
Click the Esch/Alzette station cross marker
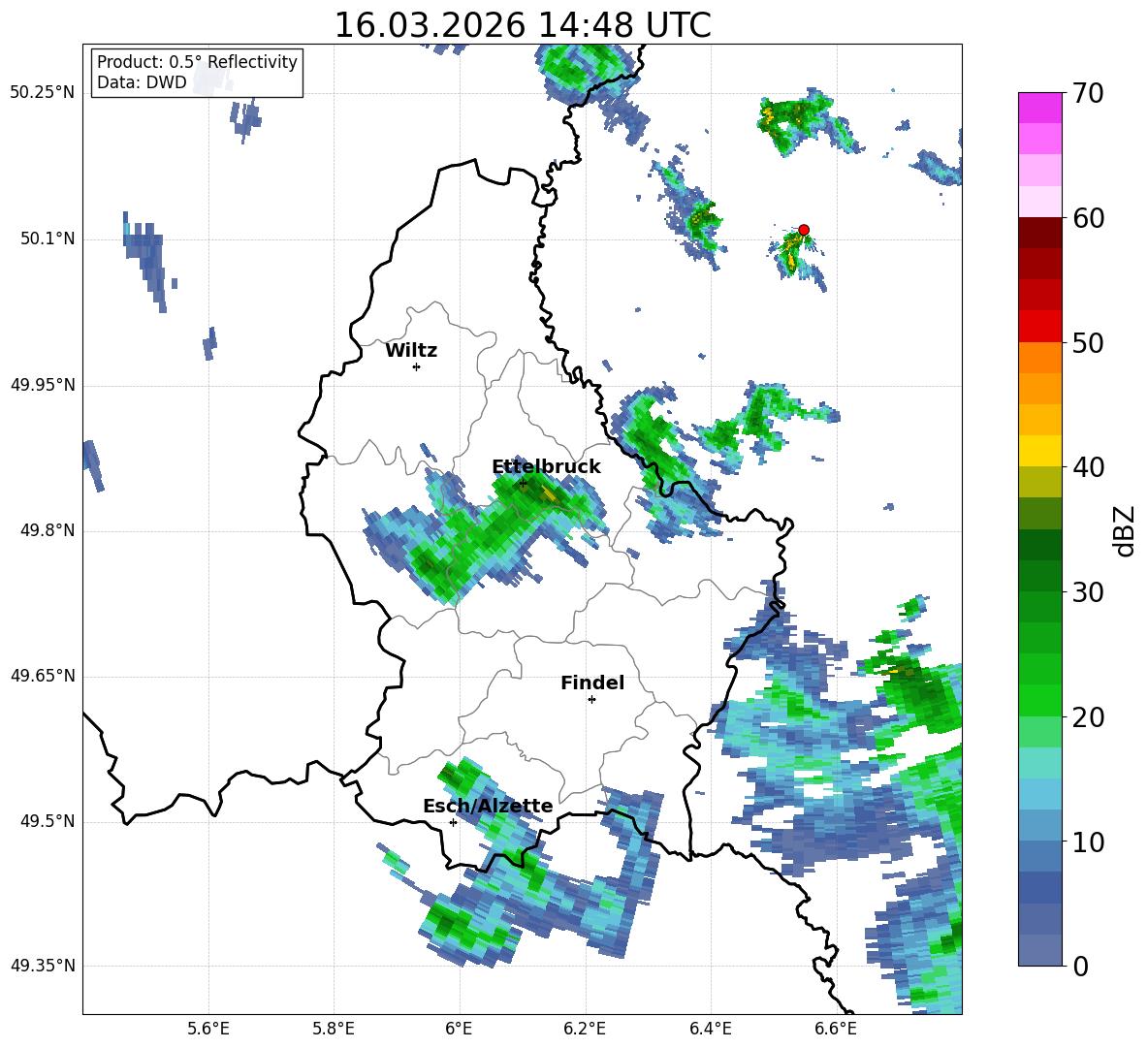pyautogui.click(x=453, y=822)
